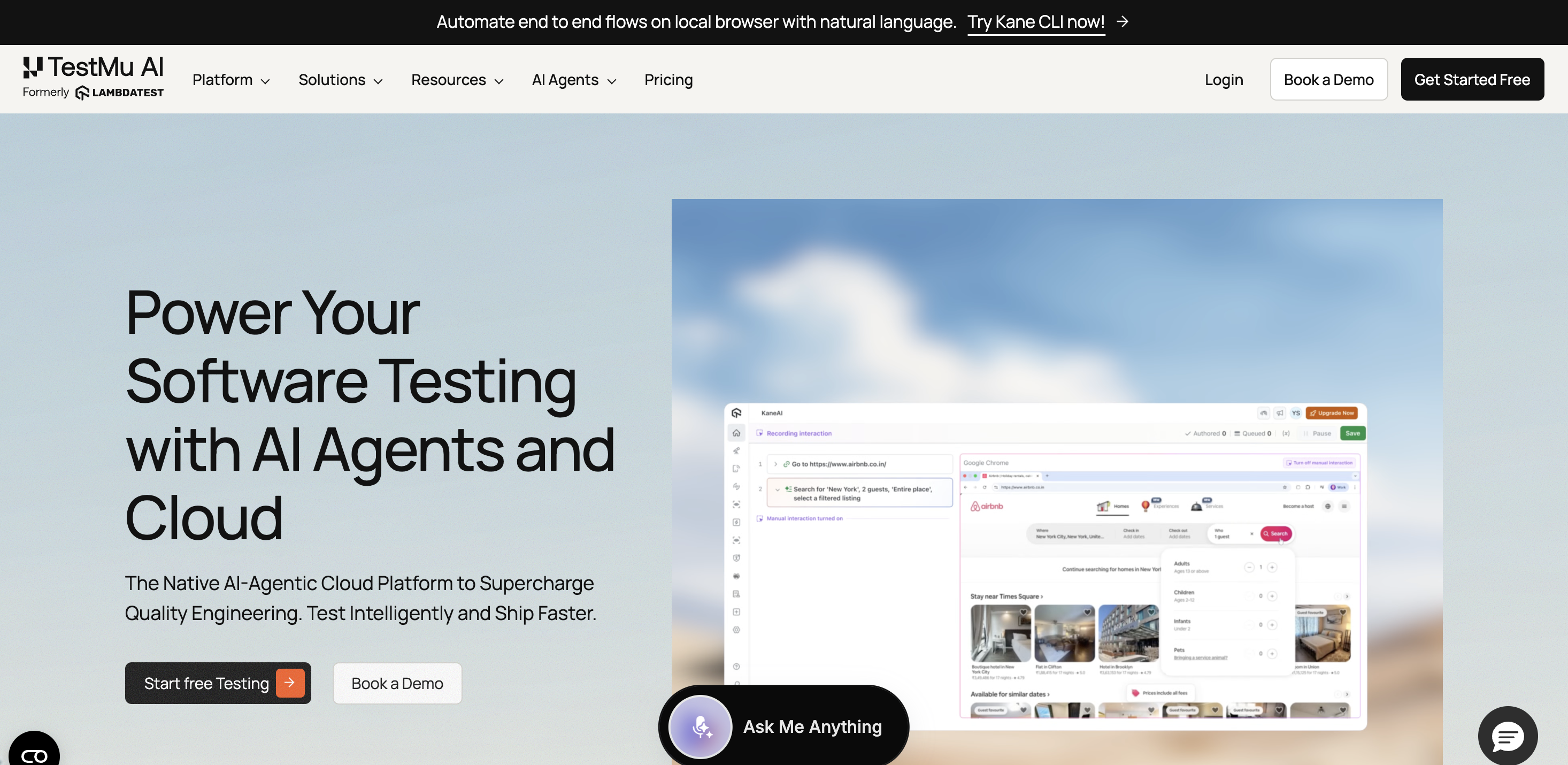The height and width of the screenshot is (765, 1568).
Task: Favorite the Boutique hotel in New York City
Action: click(x=1024, y=611)
